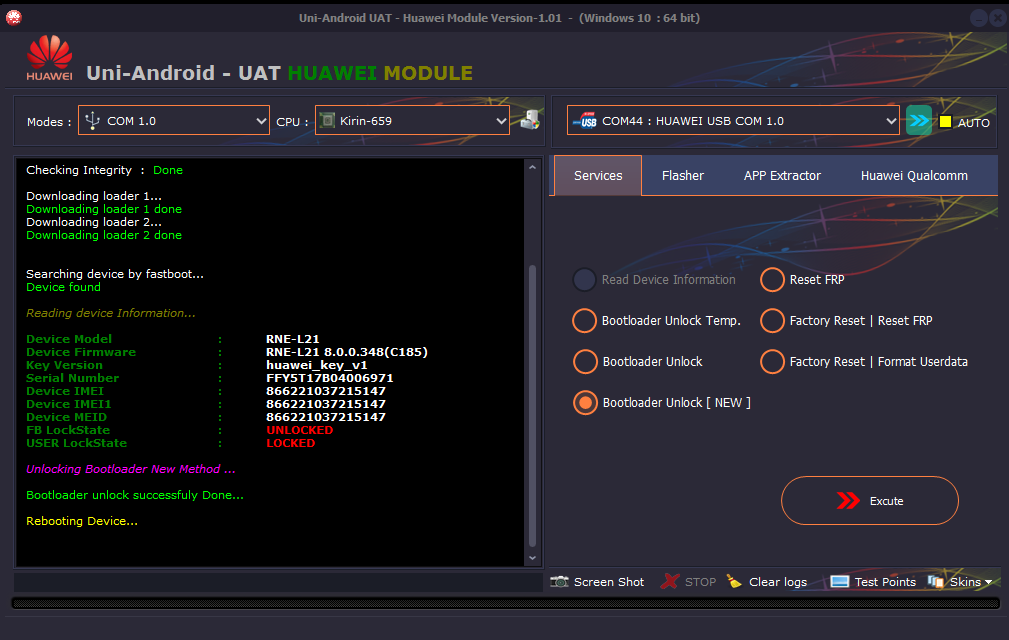Click the USB port icon beside COM44

[585, 121]
